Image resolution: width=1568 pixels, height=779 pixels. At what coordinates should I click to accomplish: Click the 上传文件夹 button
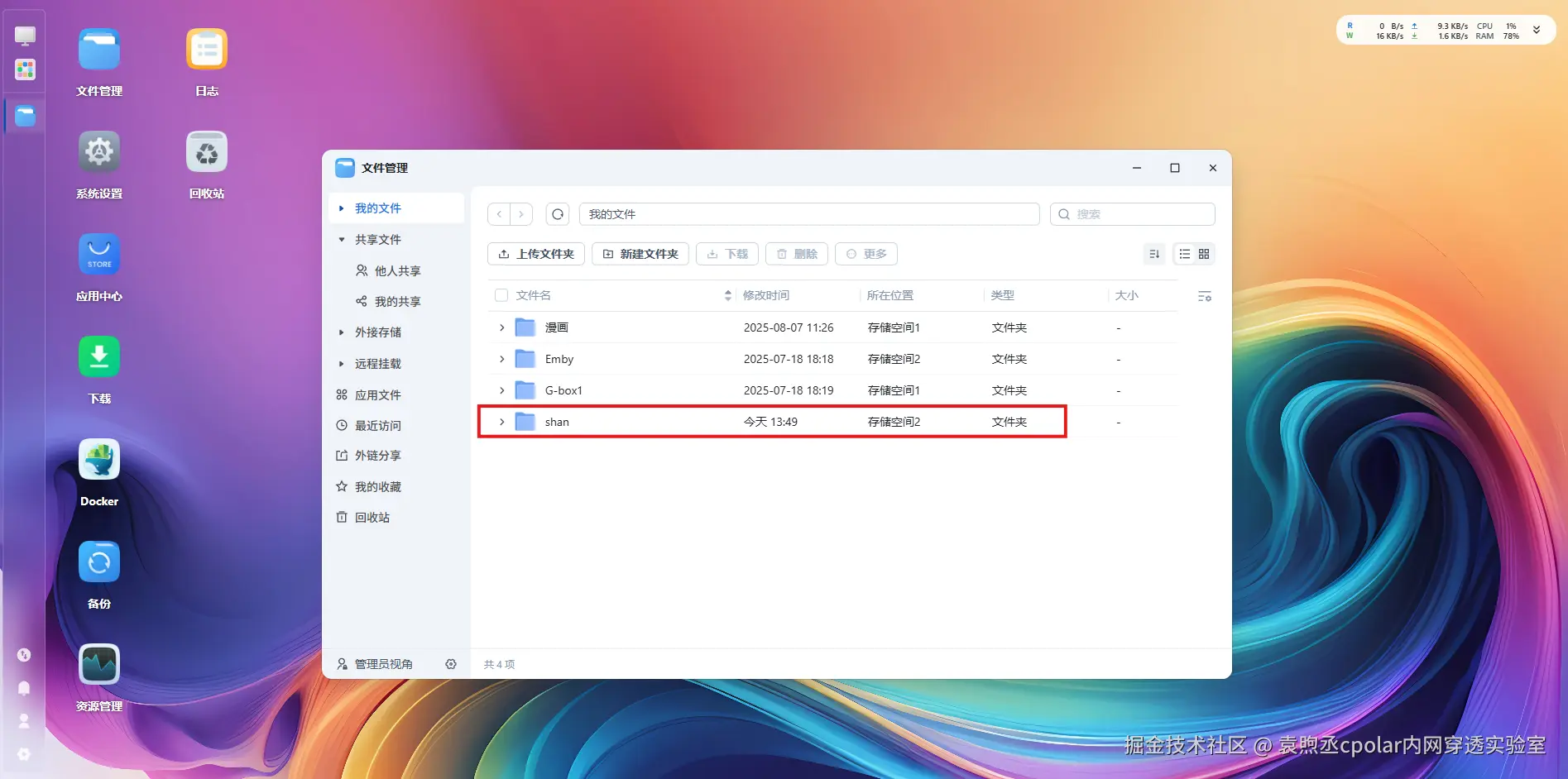[x=536, y=254]
